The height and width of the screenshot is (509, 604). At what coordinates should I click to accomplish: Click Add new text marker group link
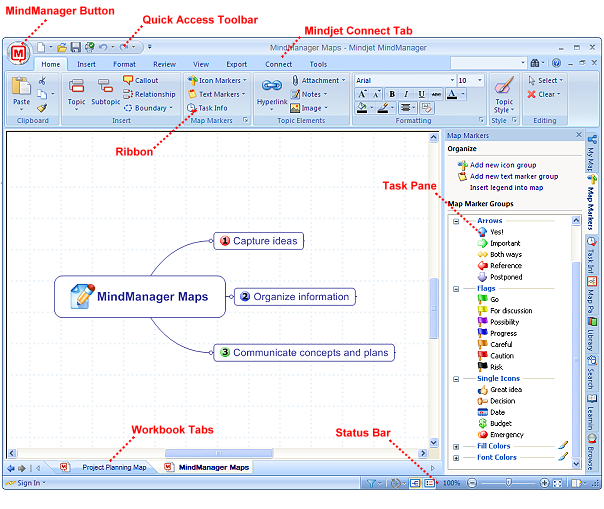coord(514,176)
